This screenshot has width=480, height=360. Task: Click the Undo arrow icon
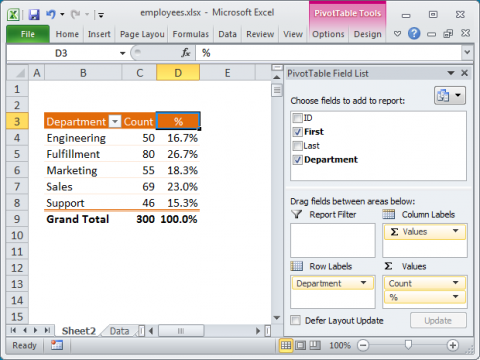point(51,14)
